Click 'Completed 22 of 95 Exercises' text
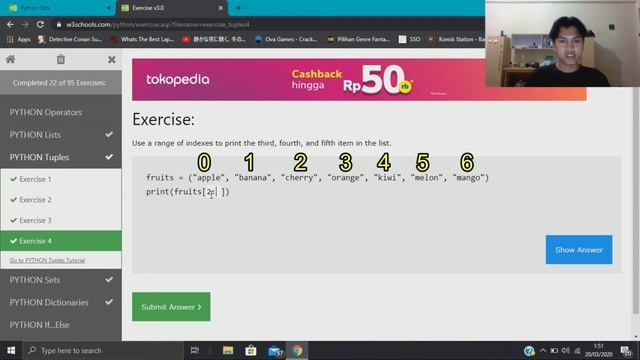The width and height of the screenshot is (640, 360). pos(59,83)
